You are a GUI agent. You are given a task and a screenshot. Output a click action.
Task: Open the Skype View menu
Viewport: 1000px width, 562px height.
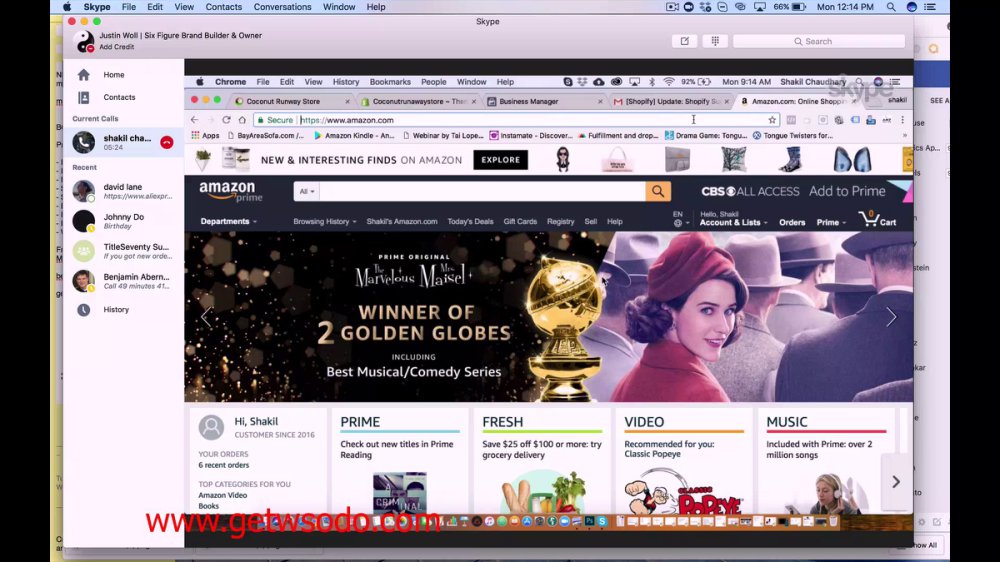click(184, 7)
